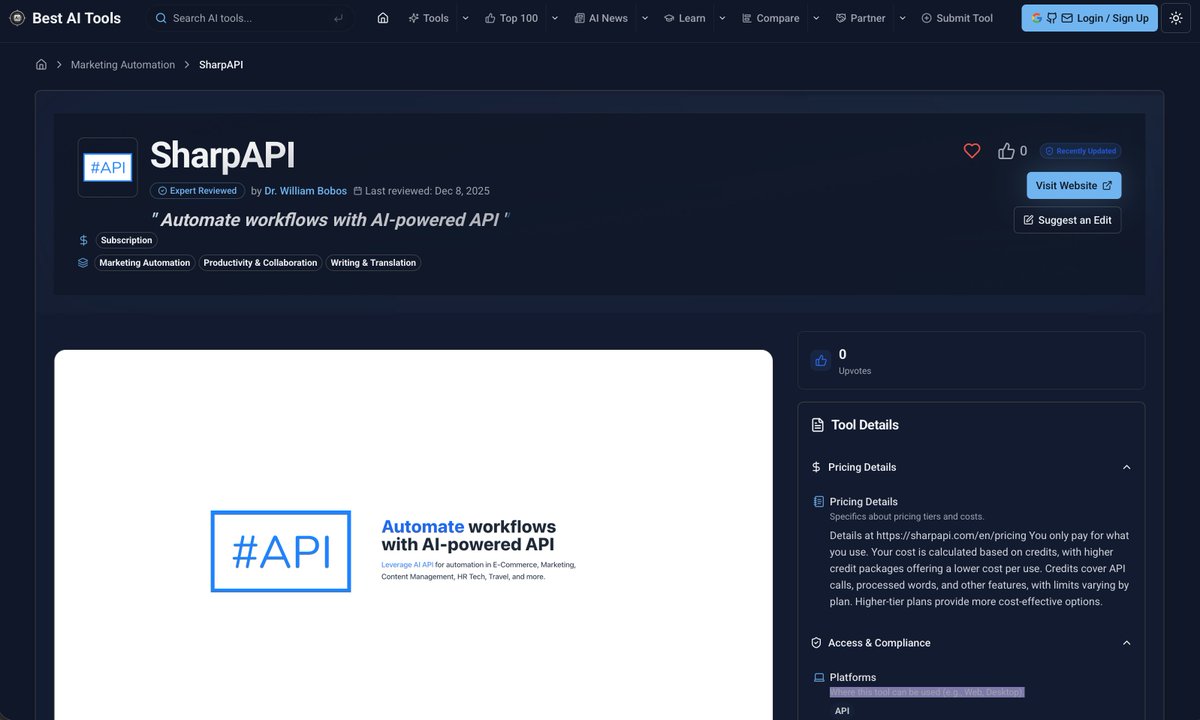Click the Last reviewed calendar icon
Screen dimensions: 1200x720
click(x=358, y=191)
